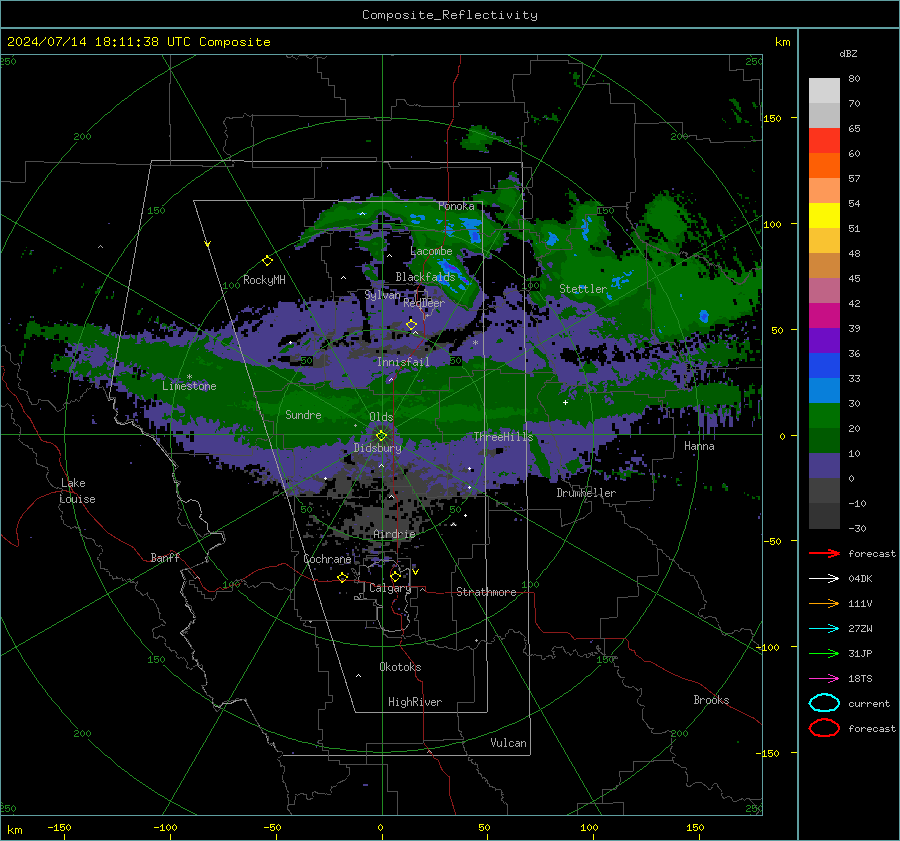Screen dimensions: 900x841
Task: Select the white 80 dBZ colour swatch
Action: [x=824, y=90]
